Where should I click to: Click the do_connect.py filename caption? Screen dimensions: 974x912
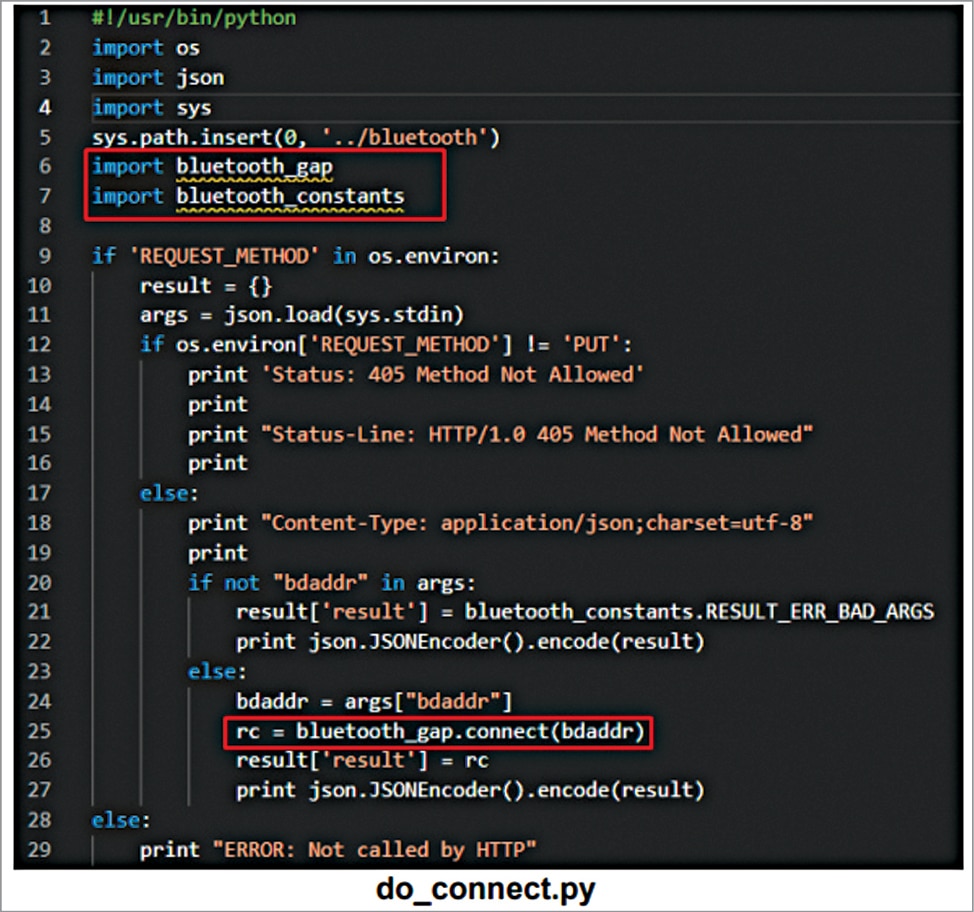coord(487,888)
